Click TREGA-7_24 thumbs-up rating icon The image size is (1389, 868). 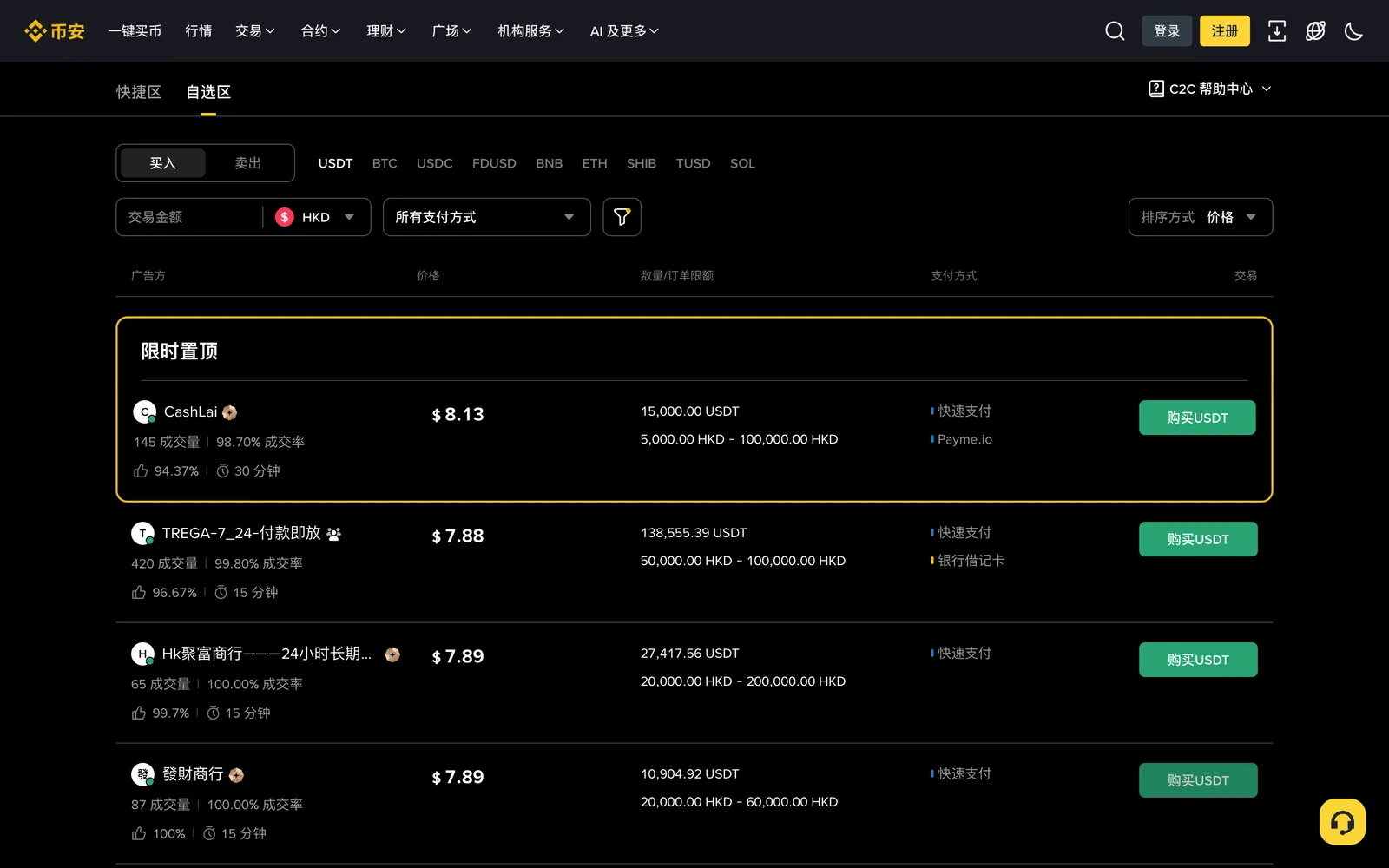(139, 592)
